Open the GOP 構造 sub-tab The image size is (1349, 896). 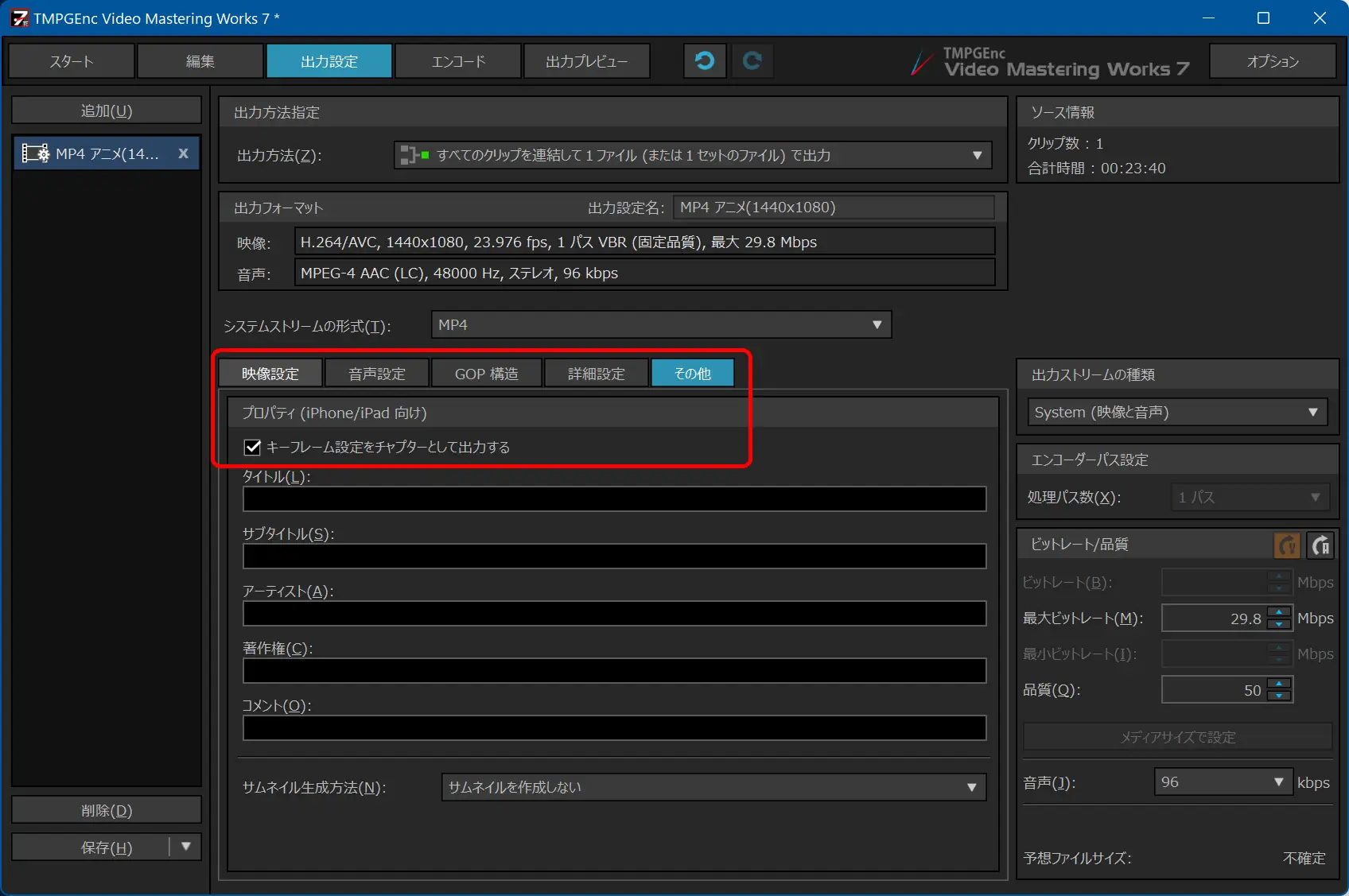487,374
